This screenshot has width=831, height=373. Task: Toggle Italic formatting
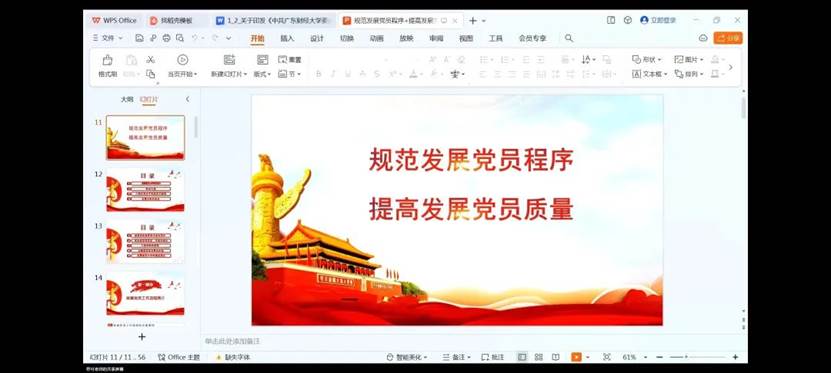333,74
